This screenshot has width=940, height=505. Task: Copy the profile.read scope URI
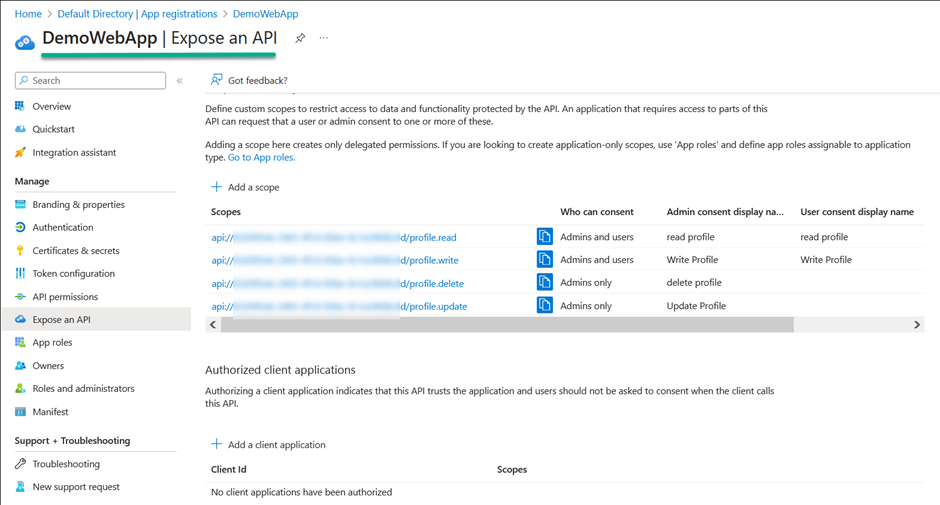[544, 236]
